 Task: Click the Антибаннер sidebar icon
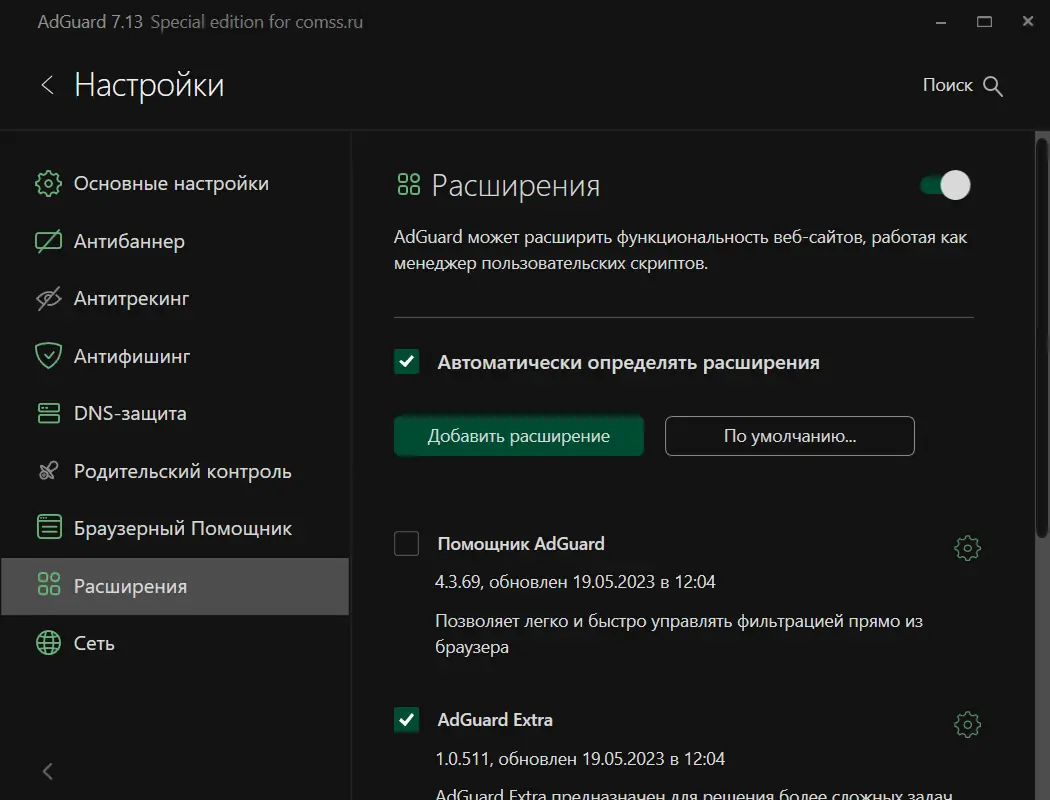pyautogui.click(x=48, y=241)
